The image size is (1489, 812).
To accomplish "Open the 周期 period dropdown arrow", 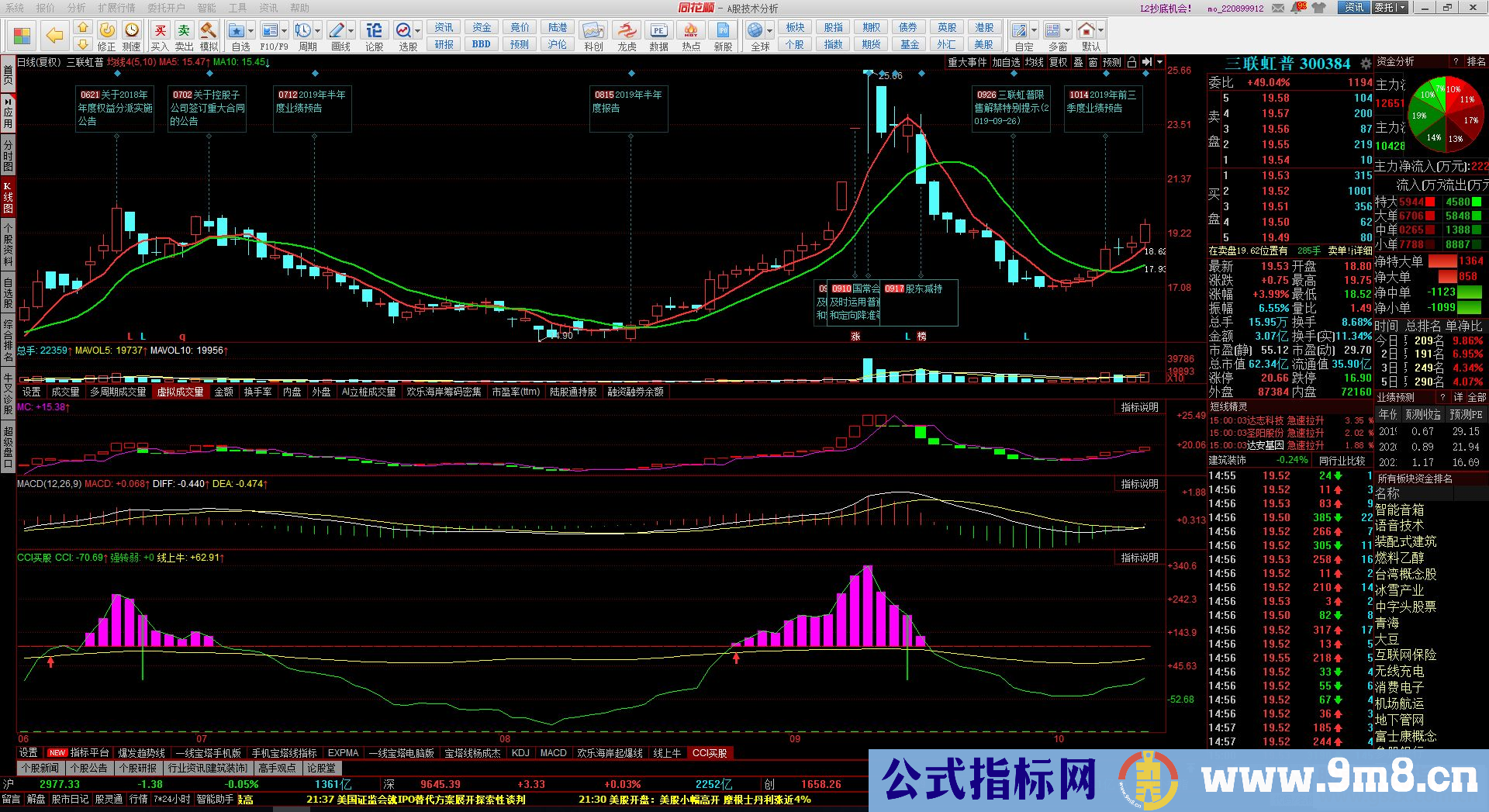I will [x=319, y=29].
